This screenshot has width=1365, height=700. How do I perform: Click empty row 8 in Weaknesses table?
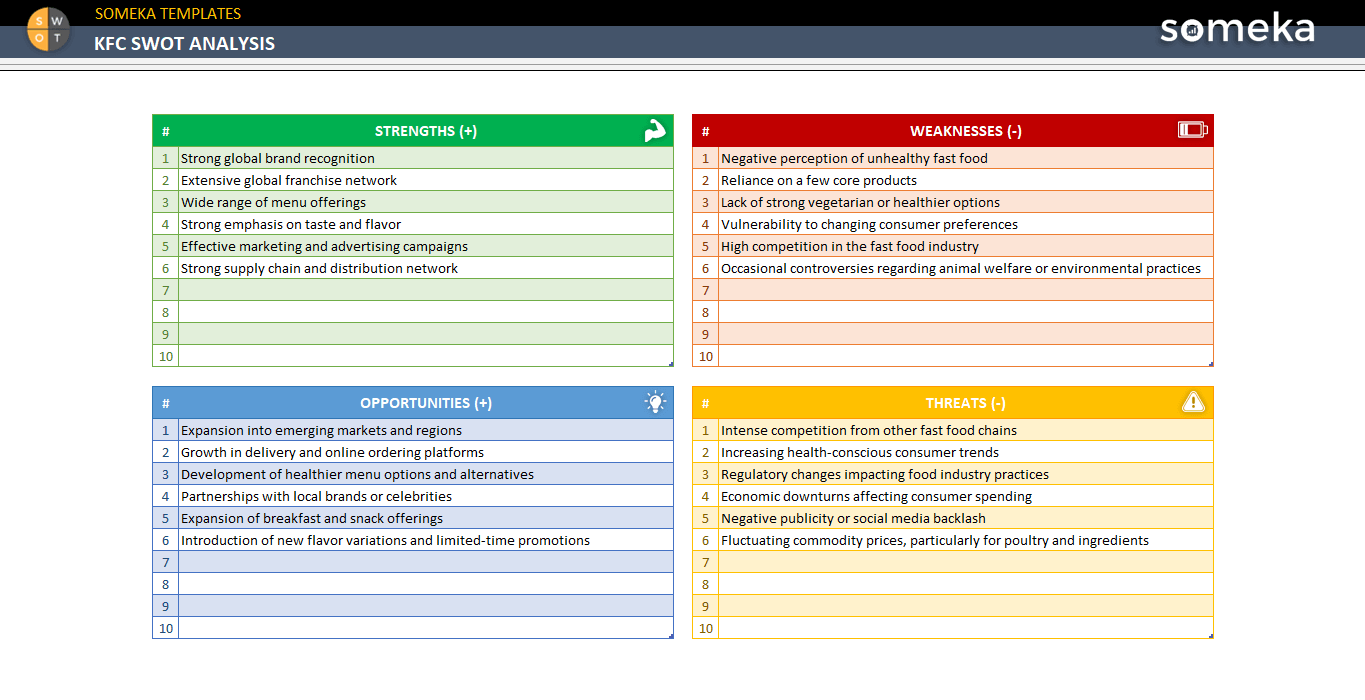click(x=966, y=312)
